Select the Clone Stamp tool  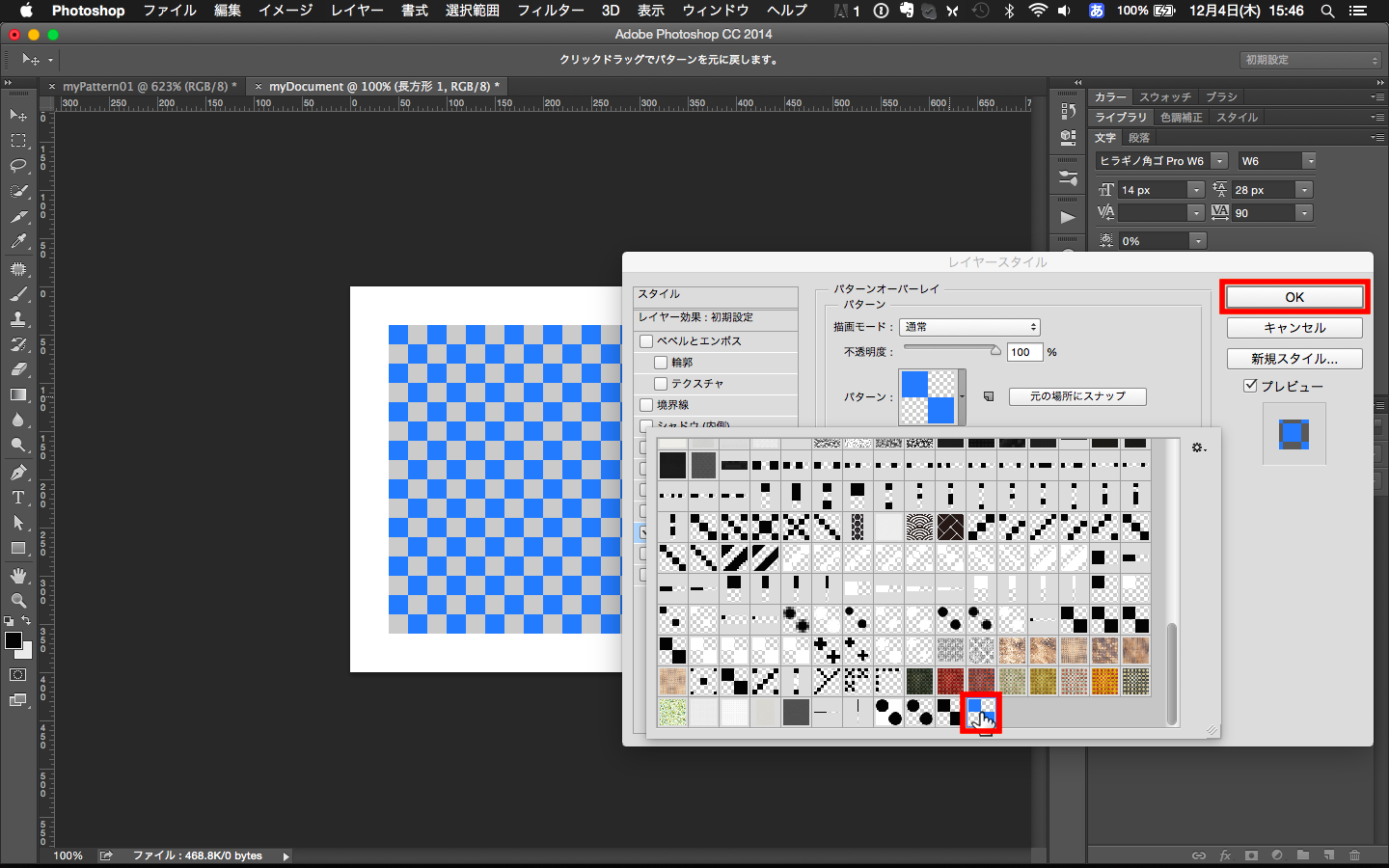[x=17, y=318]
